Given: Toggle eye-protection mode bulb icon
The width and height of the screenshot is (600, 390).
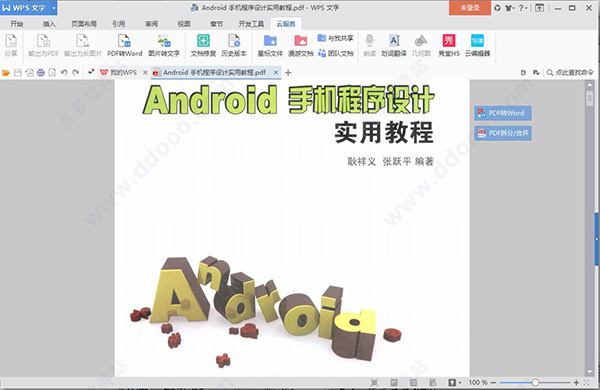Looking at the screenshot, I should coord(452,382).
